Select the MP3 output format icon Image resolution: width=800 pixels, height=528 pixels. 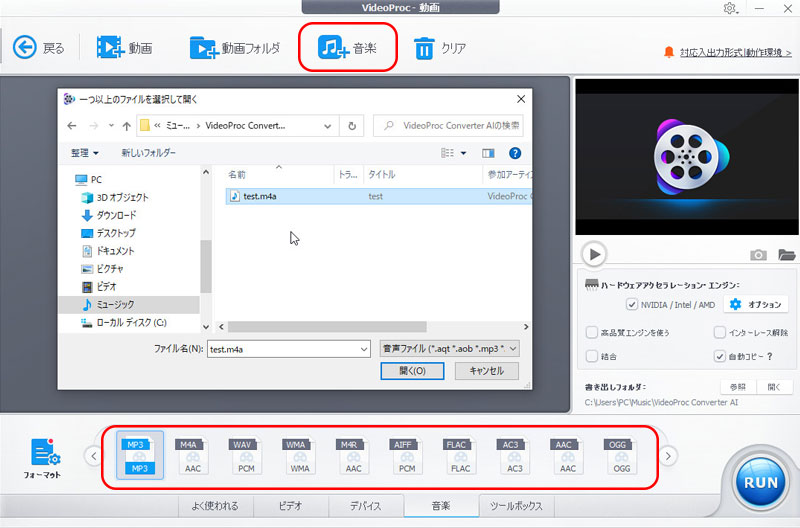click(140, 455)
